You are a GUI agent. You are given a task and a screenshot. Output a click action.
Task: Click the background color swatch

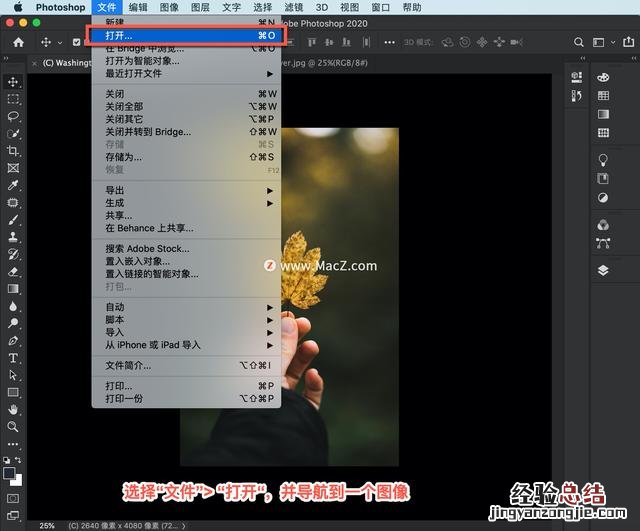[x=17, y=481]
